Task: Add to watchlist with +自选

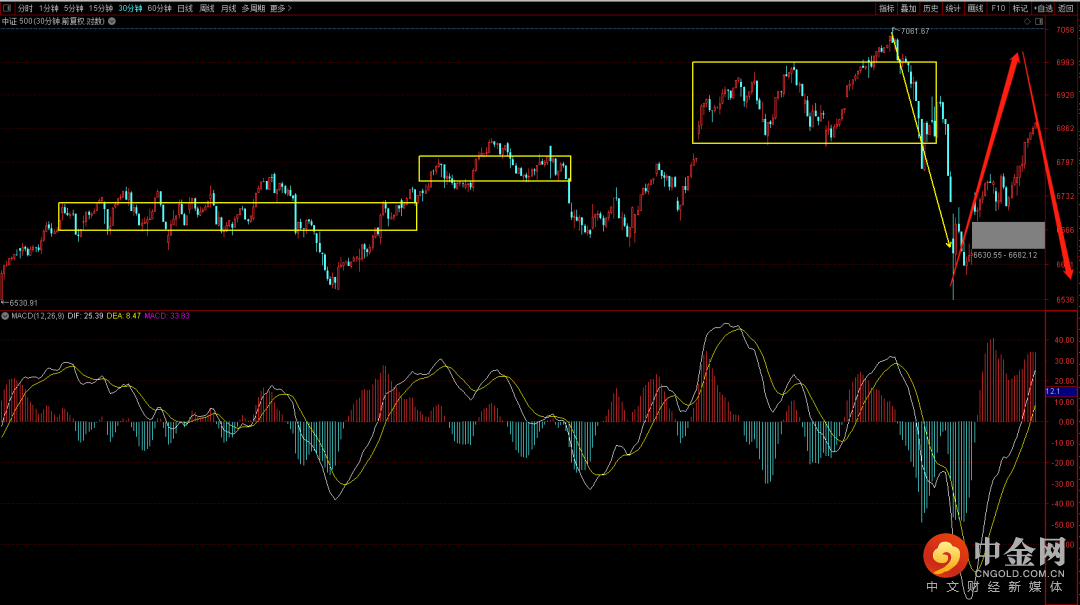Action: click(1043, 8)
